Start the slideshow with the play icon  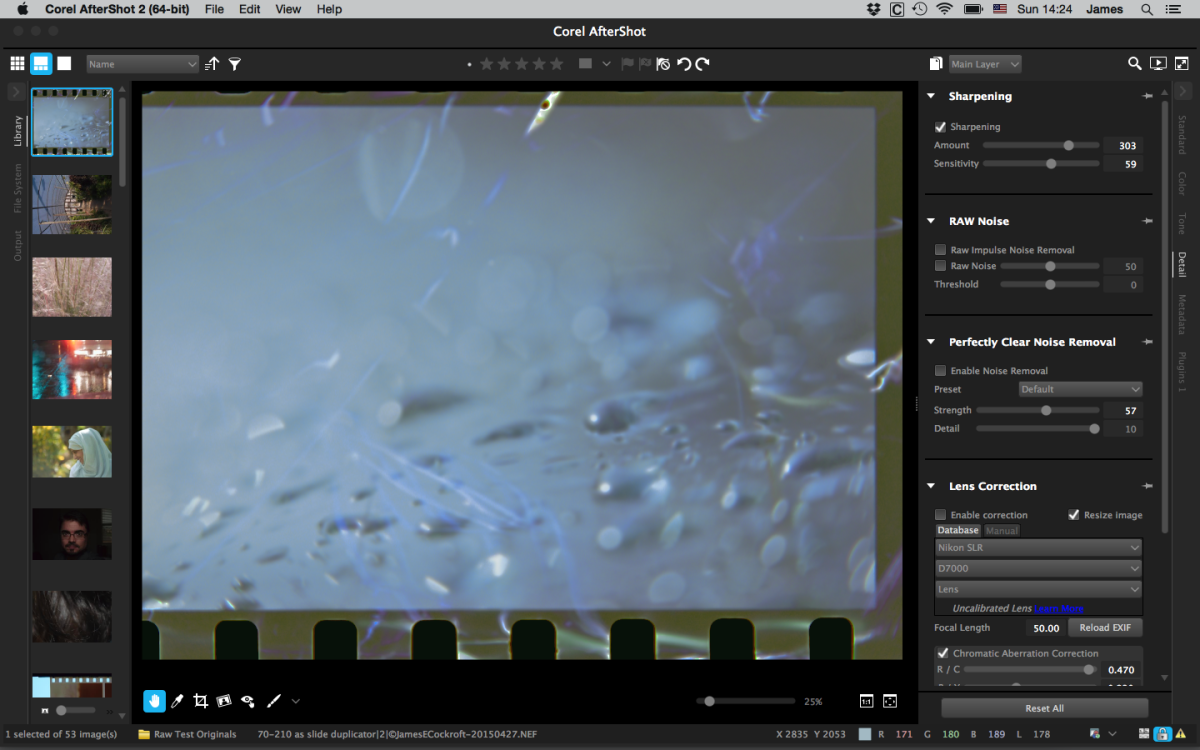[1158, 64]
